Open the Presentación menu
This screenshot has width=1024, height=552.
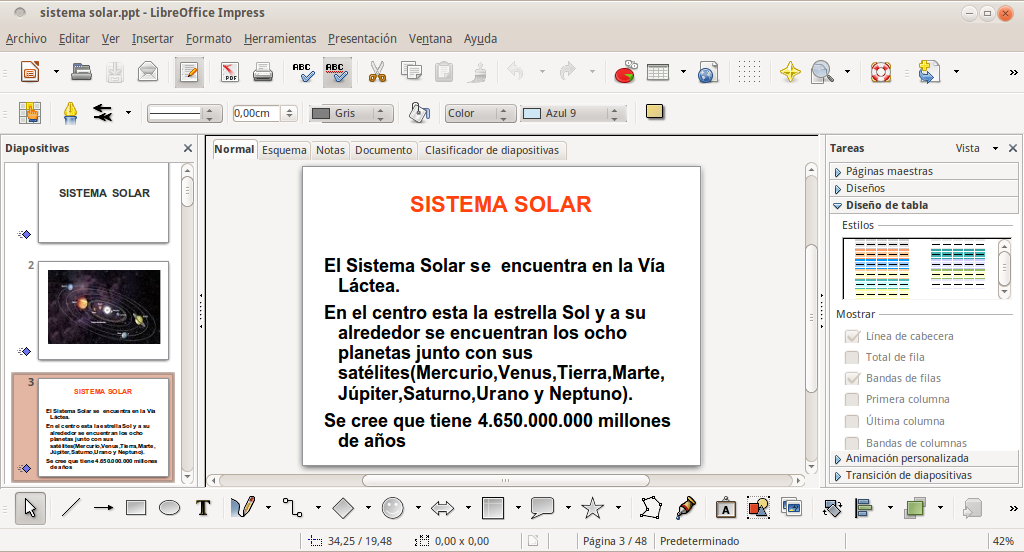(x=362, y=39)
